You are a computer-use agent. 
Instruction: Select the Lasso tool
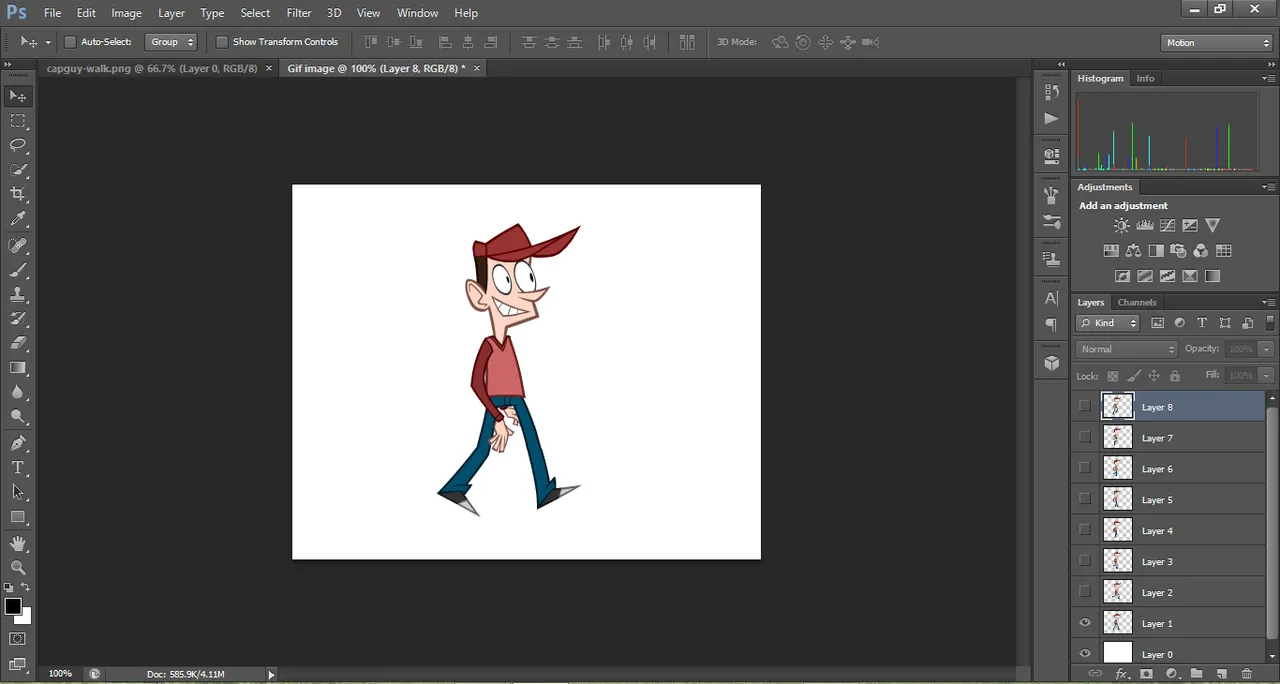(18, 146)
